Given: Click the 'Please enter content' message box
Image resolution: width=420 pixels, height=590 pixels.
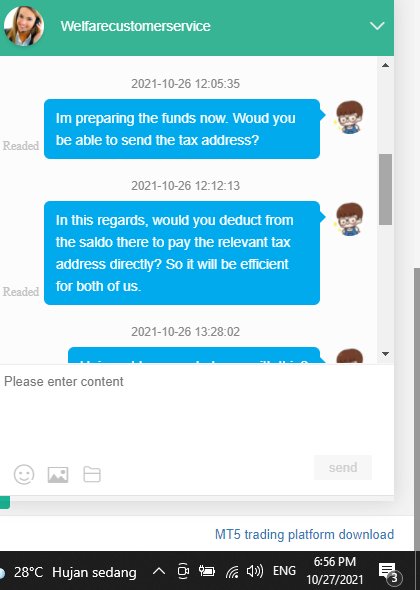Looking at the screenshot, I should [197, 408].
